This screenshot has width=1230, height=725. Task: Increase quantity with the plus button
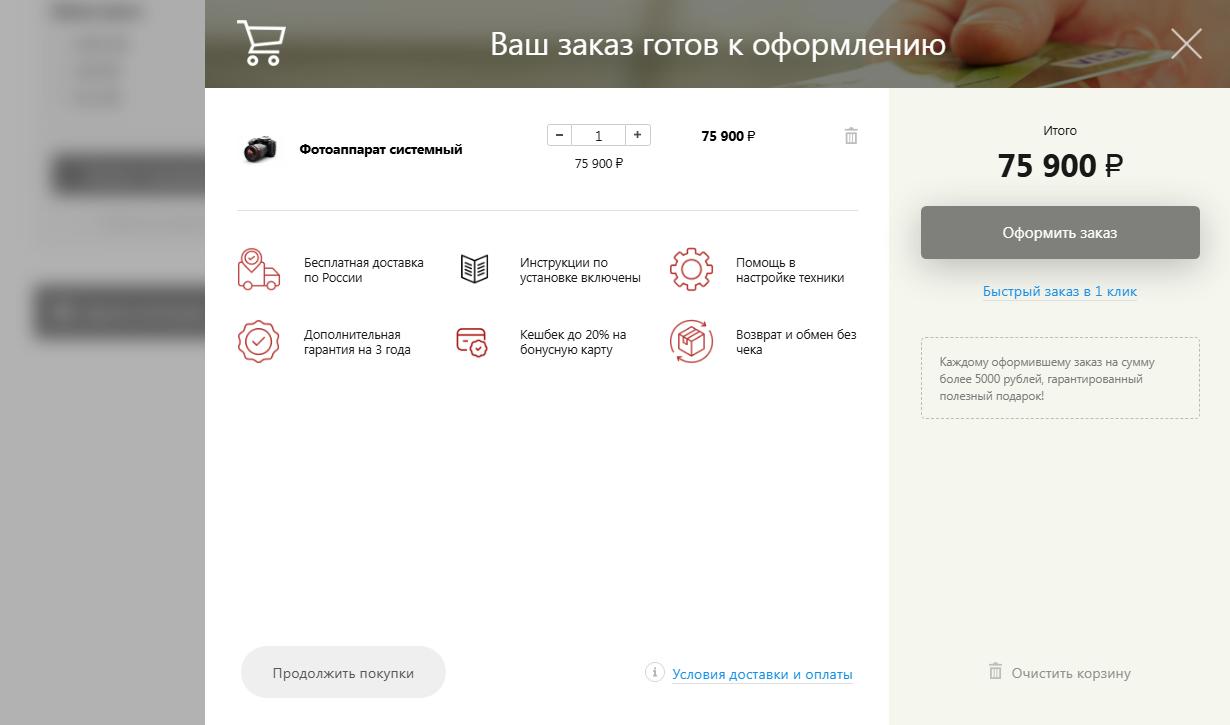(x=638, y=135)
